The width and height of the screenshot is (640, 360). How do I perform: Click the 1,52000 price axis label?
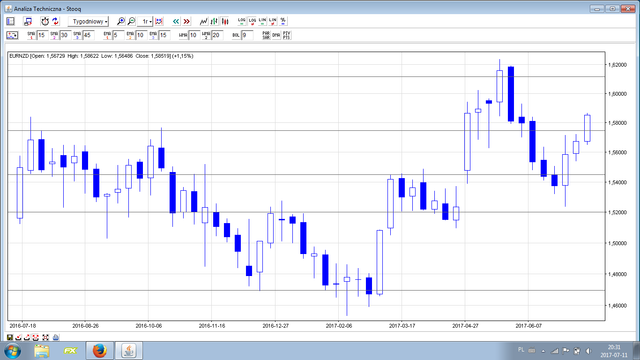click(618, 213)
